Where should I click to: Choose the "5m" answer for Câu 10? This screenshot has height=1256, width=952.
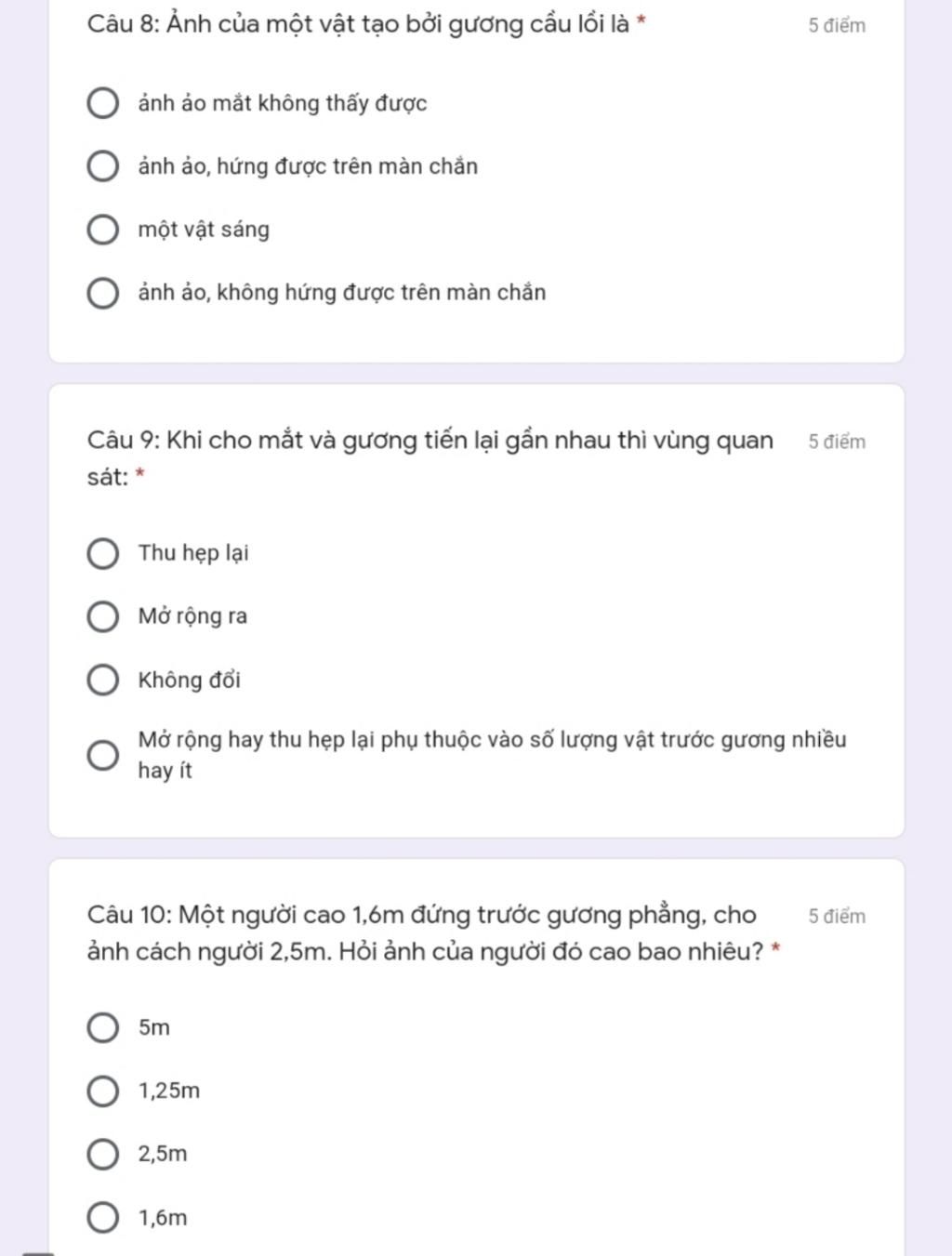[102, 1027]
